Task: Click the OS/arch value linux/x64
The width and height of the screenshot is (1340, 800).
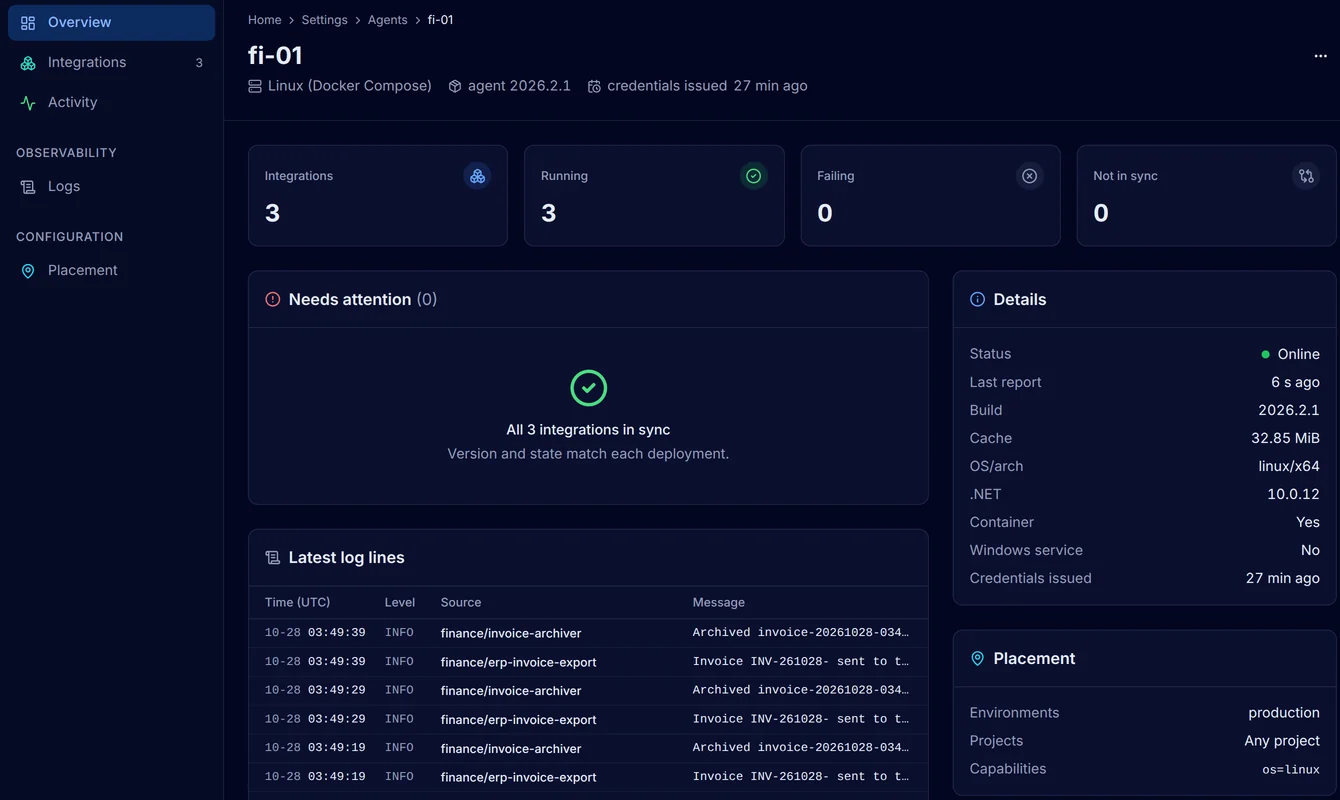Action: [1289, 466]
